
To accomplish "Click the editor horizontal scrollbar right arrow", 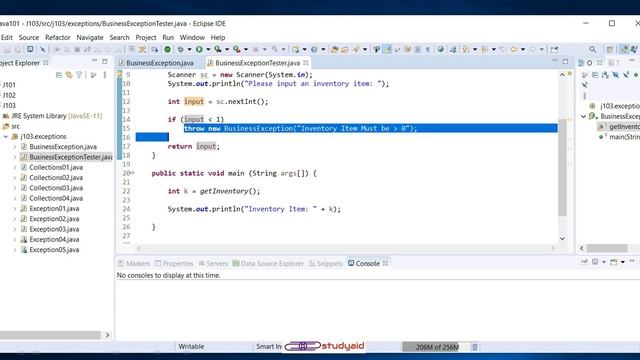I will point(553,248).
